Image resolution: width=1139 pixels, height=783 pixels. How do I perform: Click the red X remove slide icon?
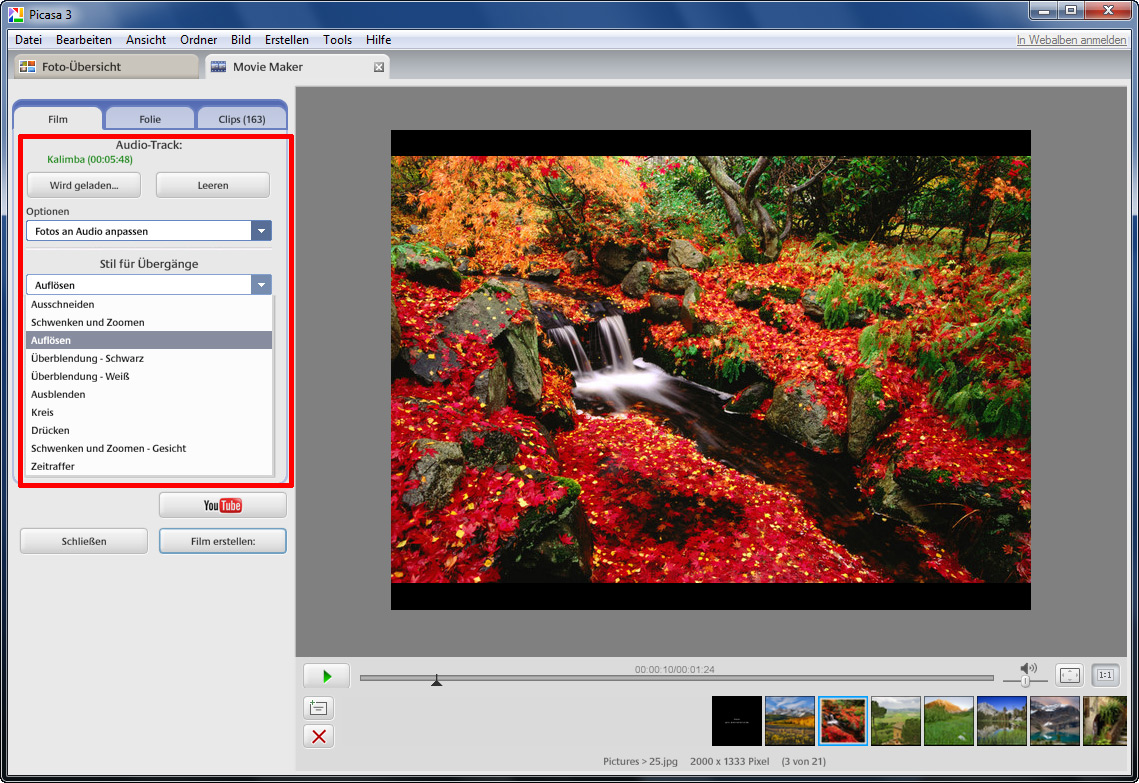click(318, 737)
